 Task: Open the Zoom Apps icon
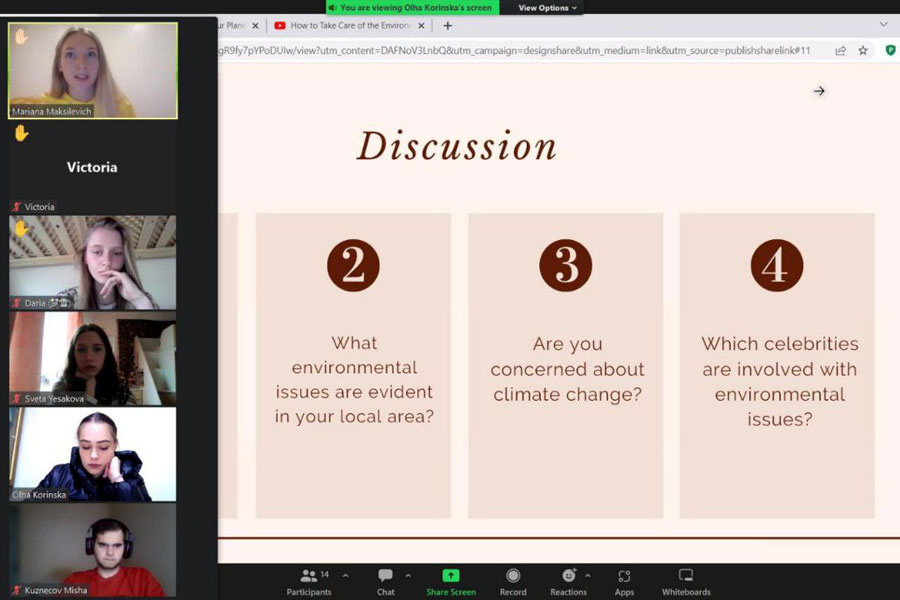coord(624,576)
